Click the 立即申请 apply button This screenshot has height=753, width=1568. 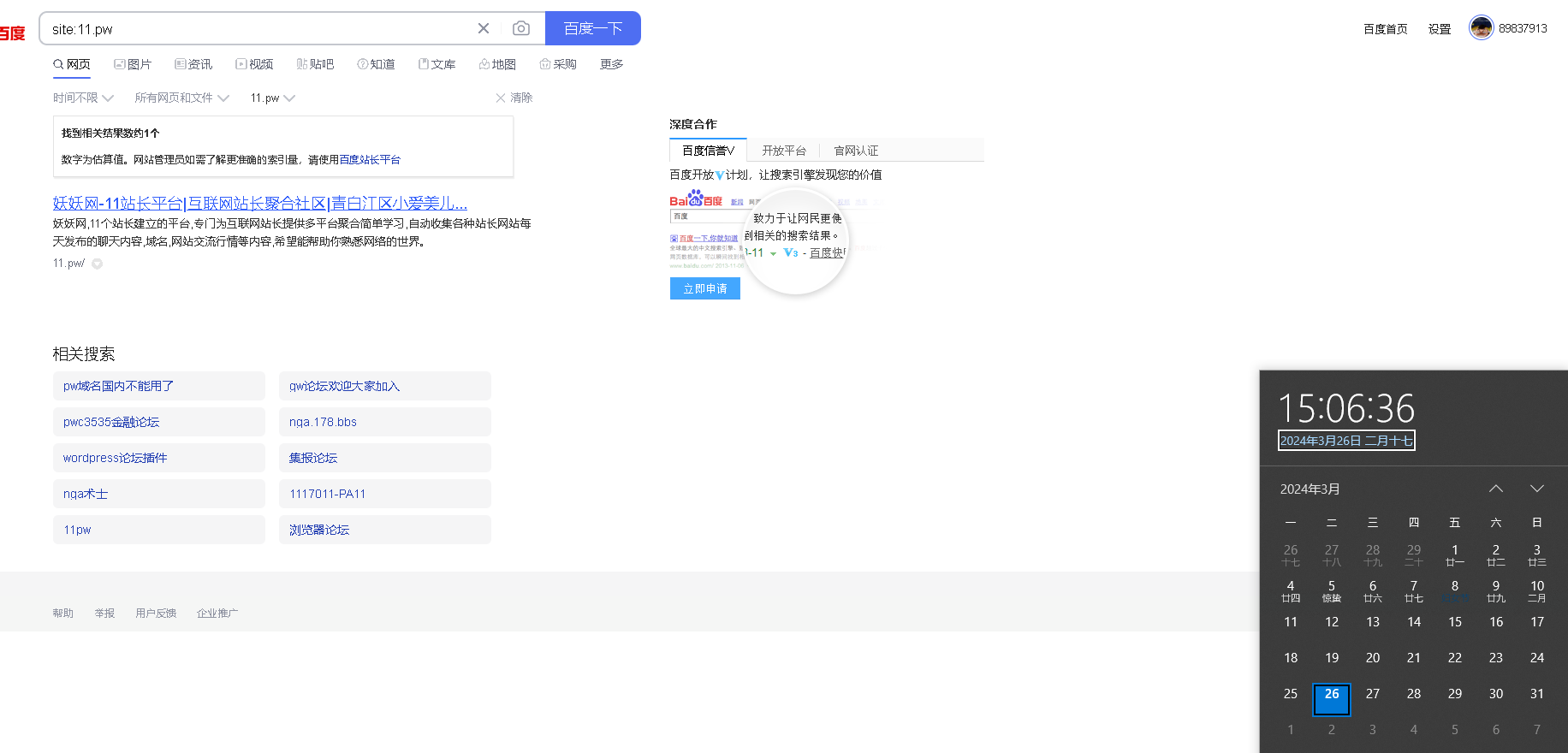[x=704, y=289]
